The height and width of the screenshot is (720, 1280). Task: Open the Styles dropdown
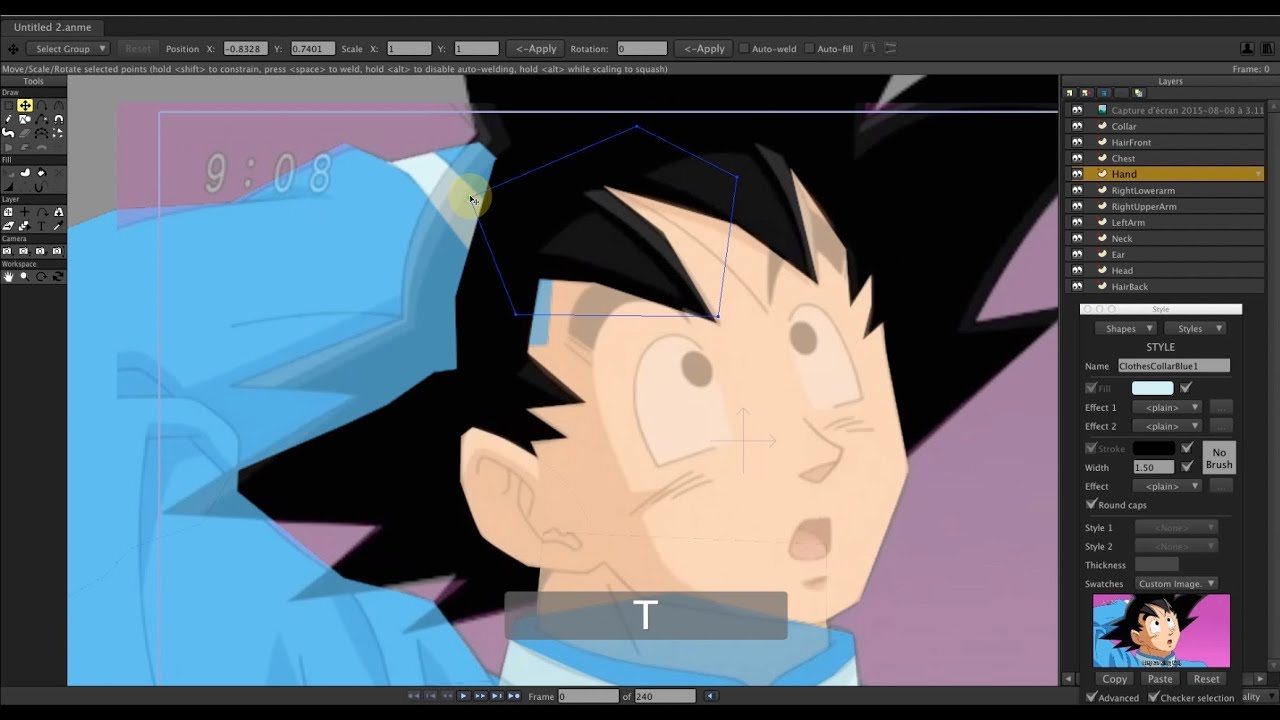point(1195,328)
